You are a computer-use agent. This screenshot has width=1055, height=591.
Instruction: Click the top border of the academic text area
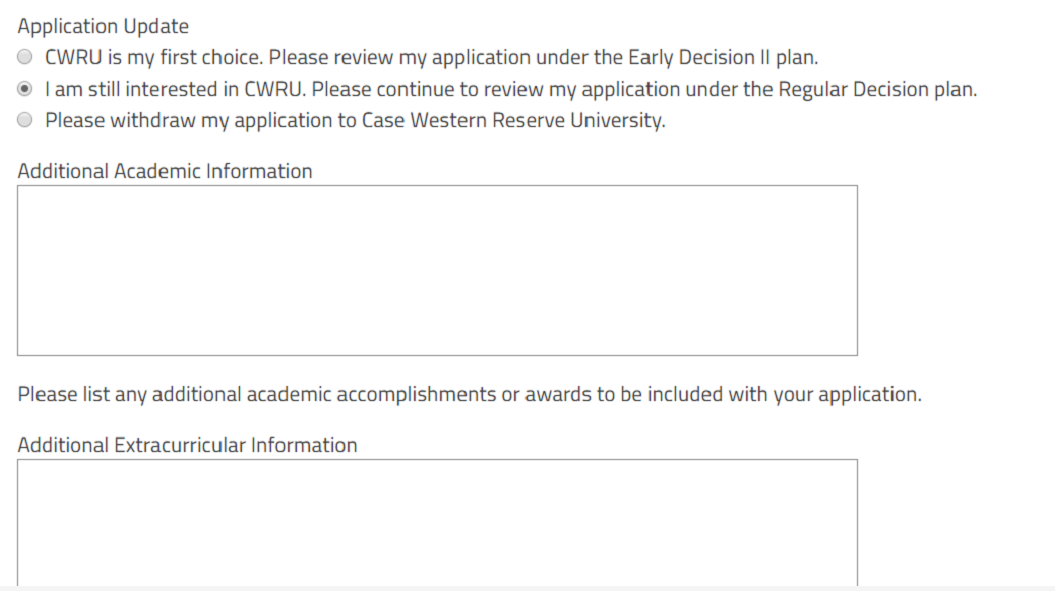coord(437,185)
